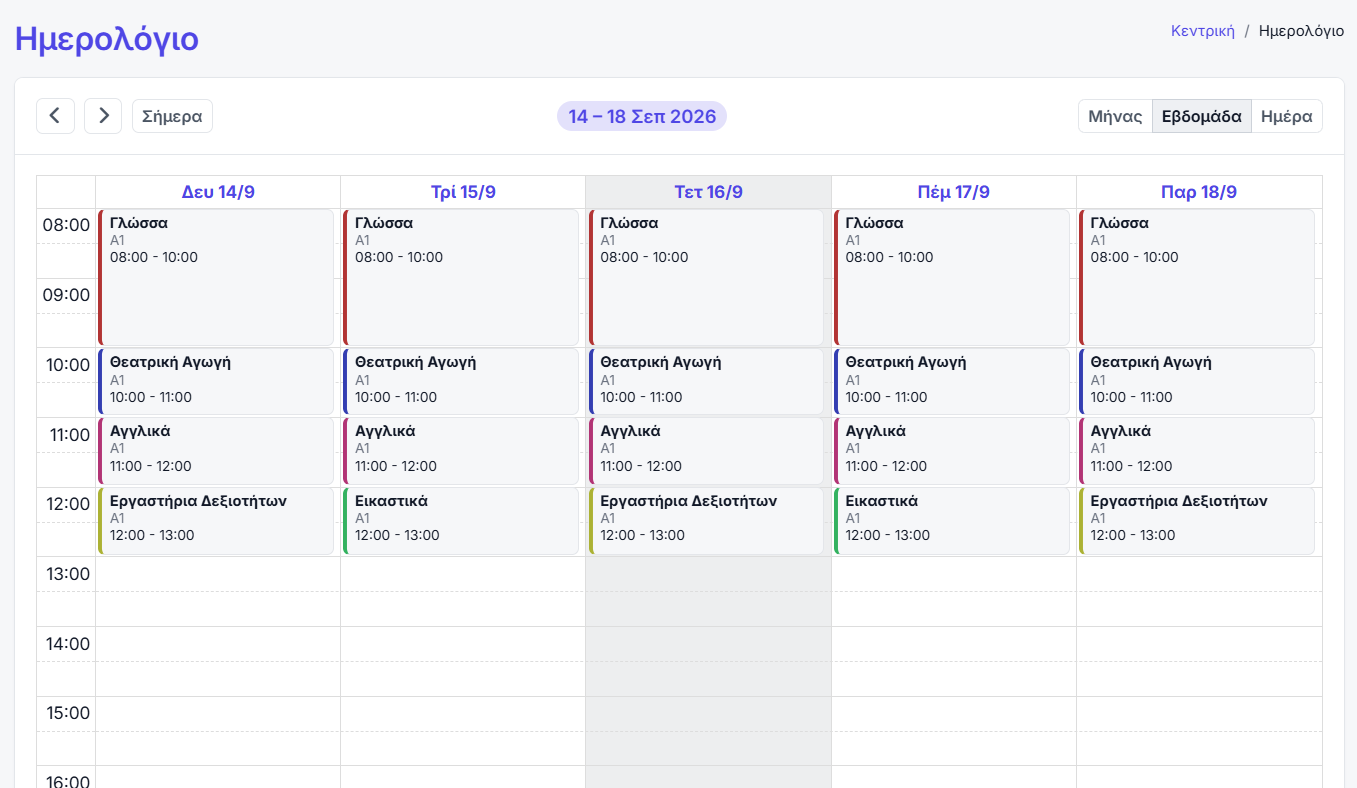Open Friday's Αγγλικά 11:00 event
The width and height of the screenshot is (1357, 788).
pyautogui.click(x=1197, y=451)
